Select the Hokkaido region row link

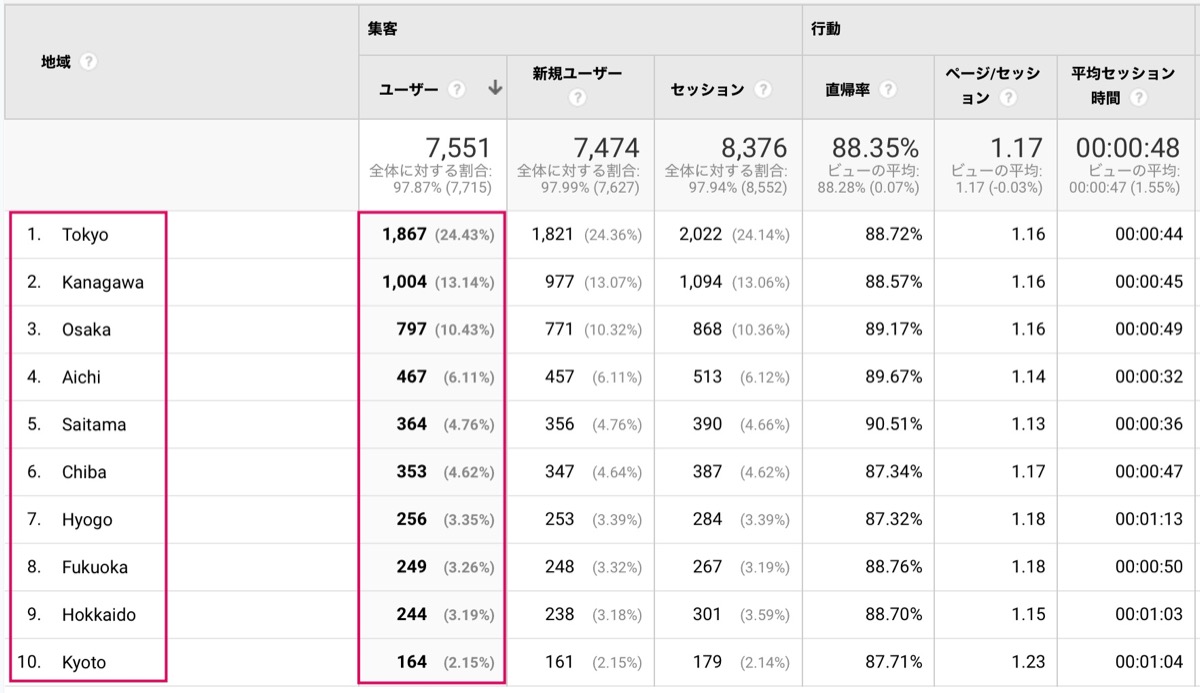click(99, 615)
